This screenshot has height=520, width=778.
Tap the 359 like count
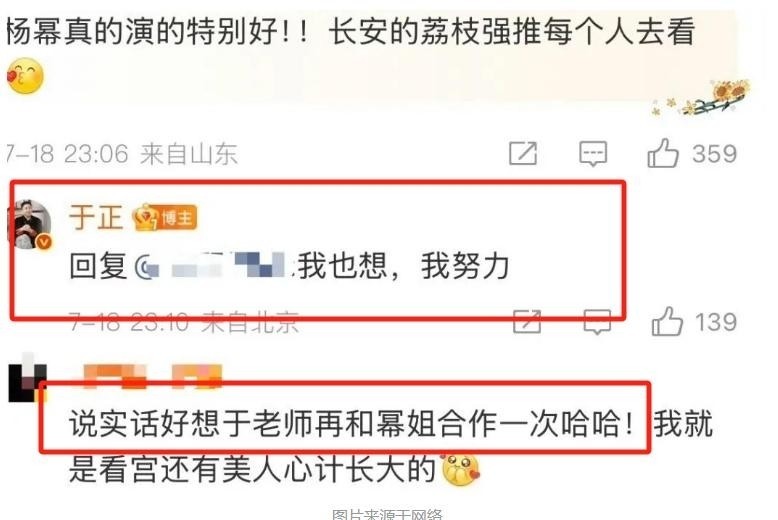click(x=714, y=154)
